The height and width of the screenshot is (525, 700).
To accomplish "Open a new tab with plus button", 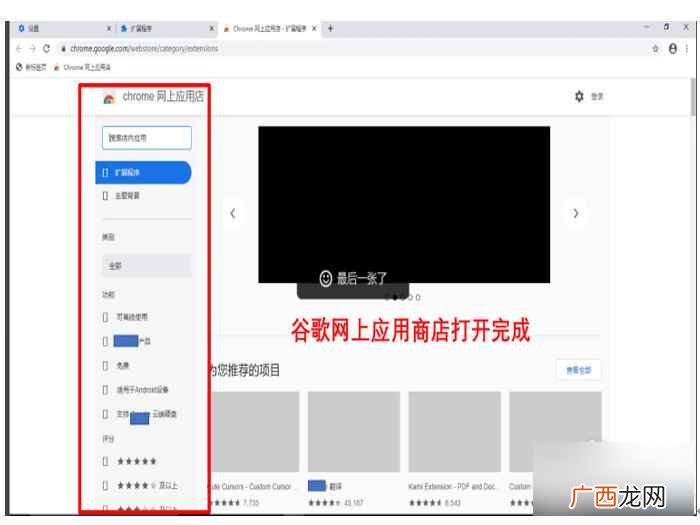I will [x=330, y=29].
